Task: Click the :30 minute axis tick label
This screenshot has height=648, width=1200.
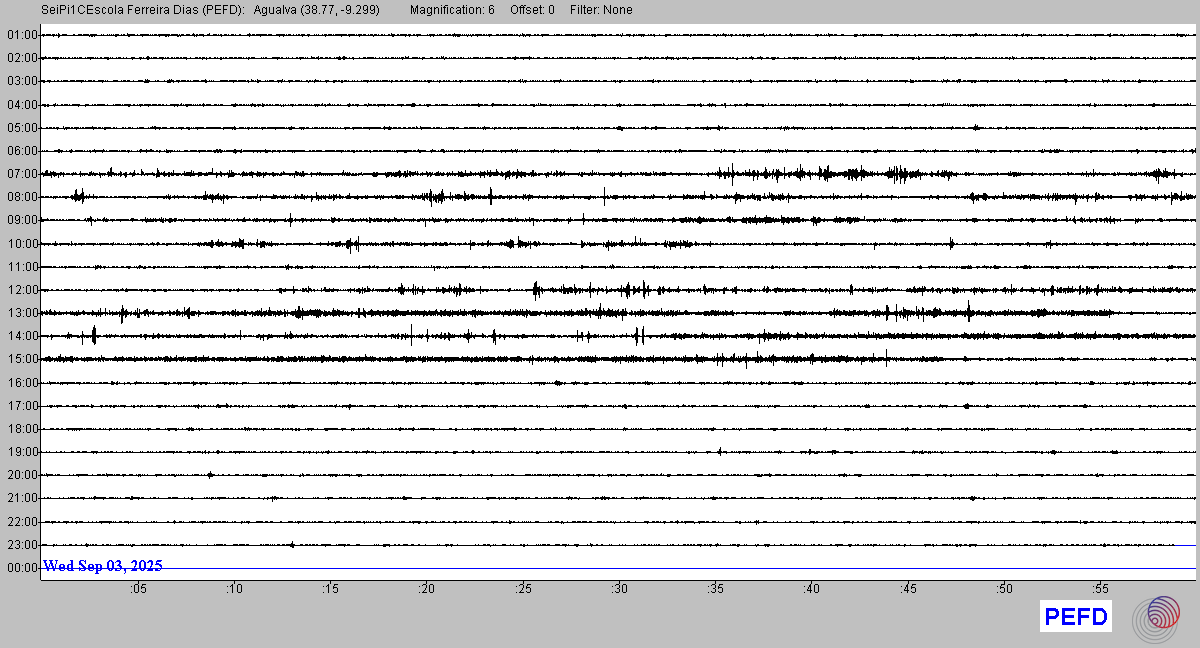Action: pyautogui.click(x=619, y=590)
